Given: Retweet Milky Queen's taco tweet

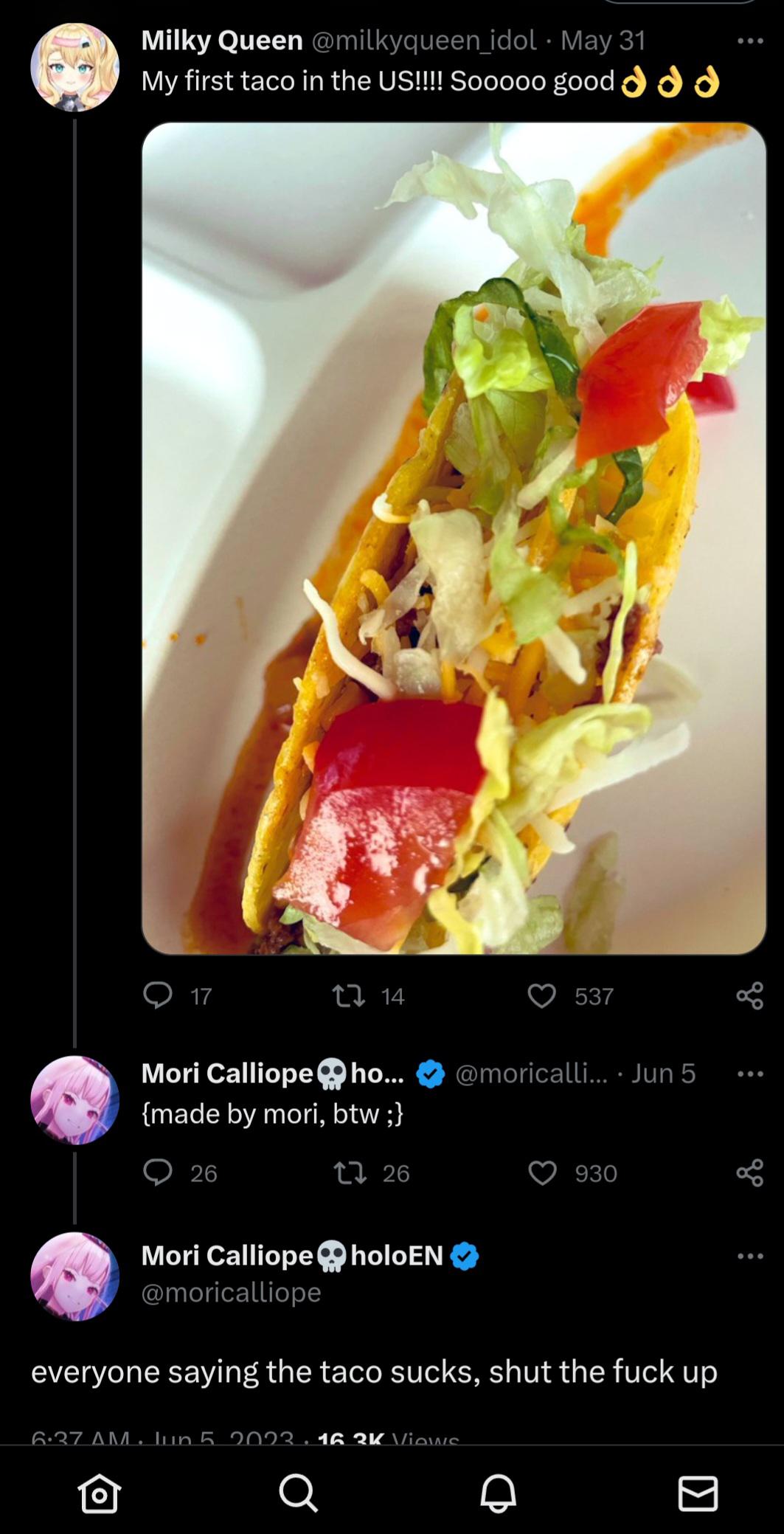Looking at the screenshot, I should click(348, 996).
